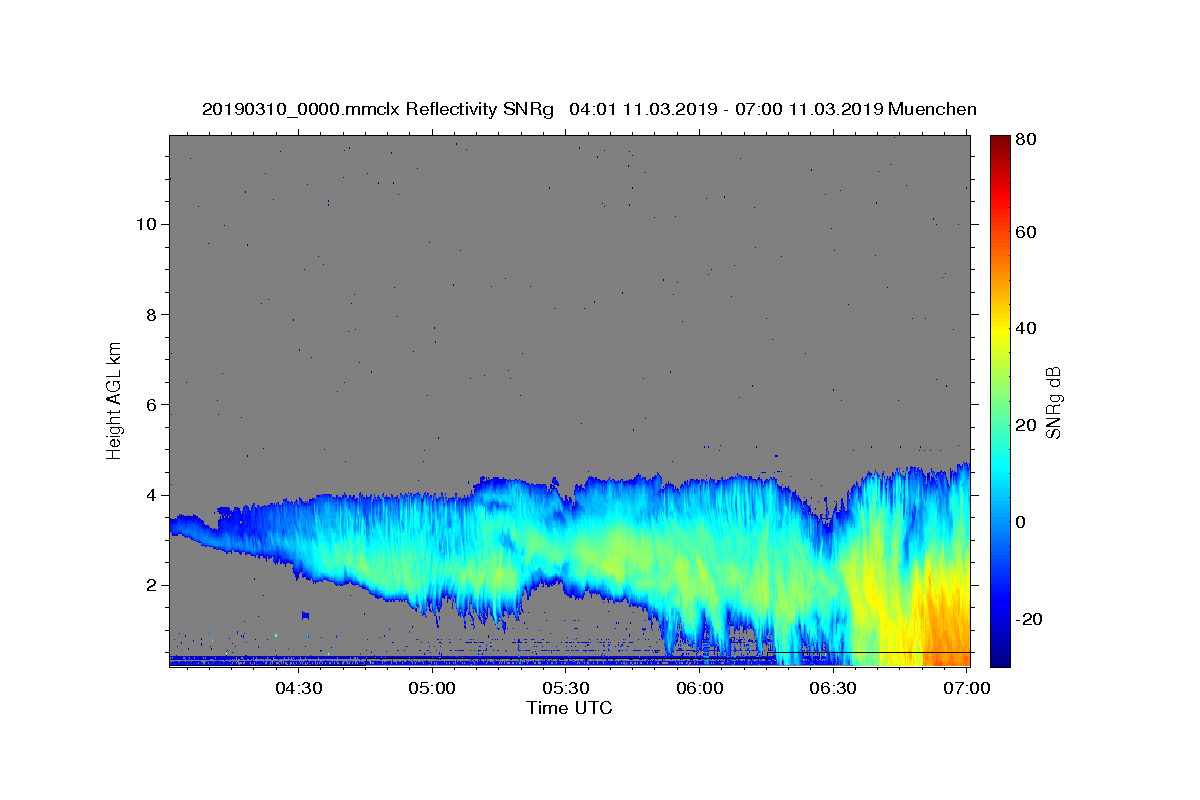Click the 04:30 time tick label

pos(298,688)
